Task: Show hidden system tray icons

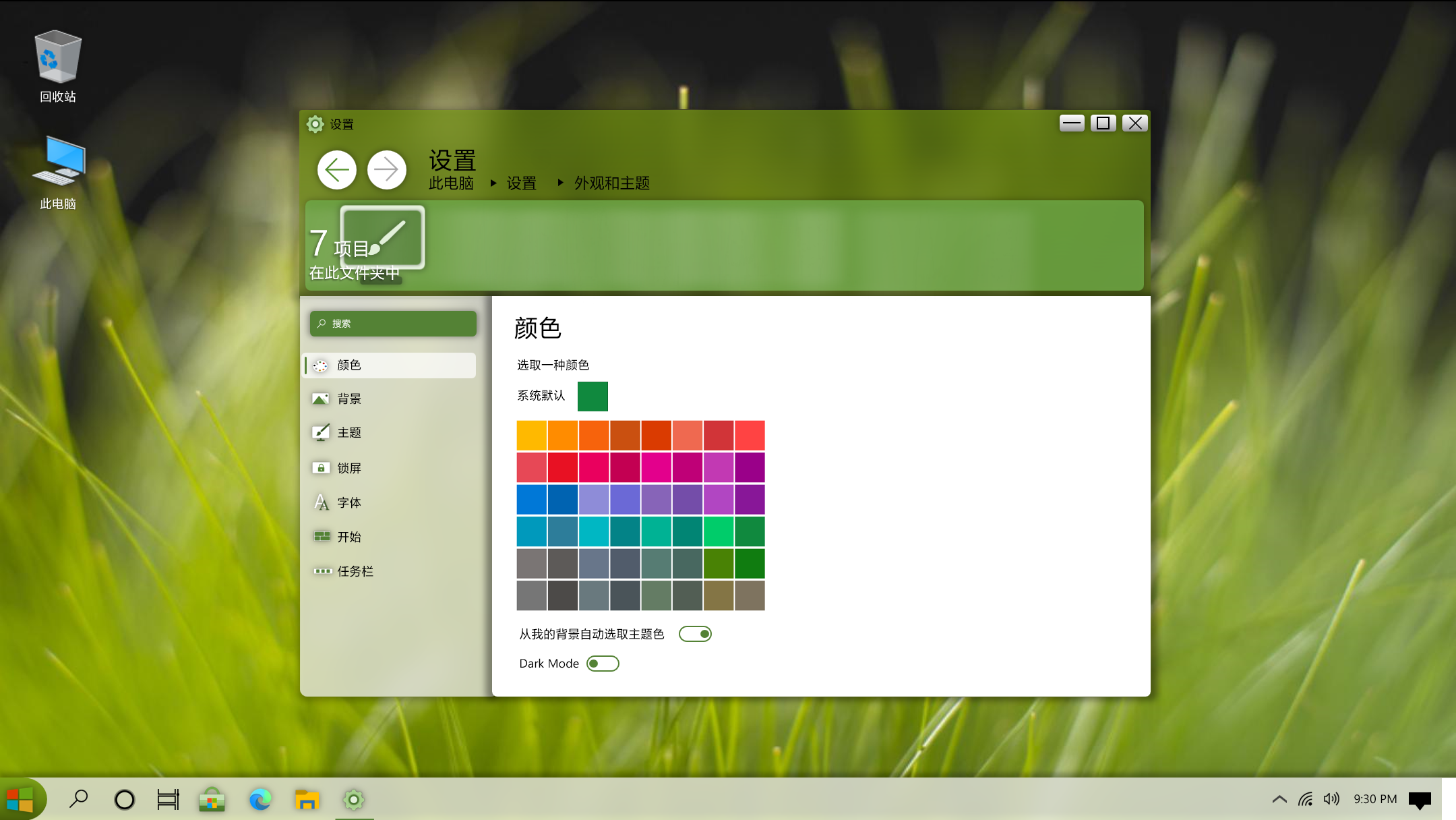Action: (1279, 800)
